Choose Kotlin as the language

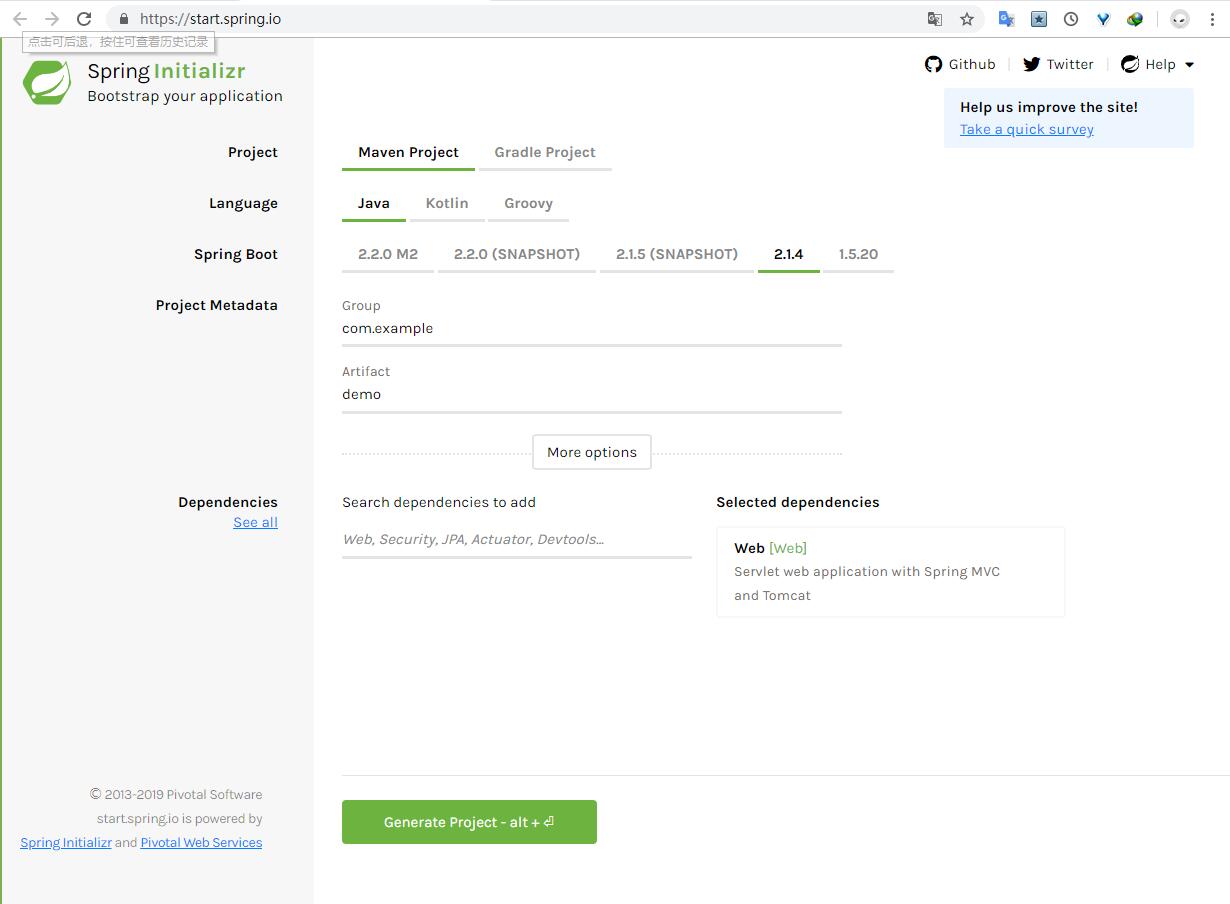447,203
